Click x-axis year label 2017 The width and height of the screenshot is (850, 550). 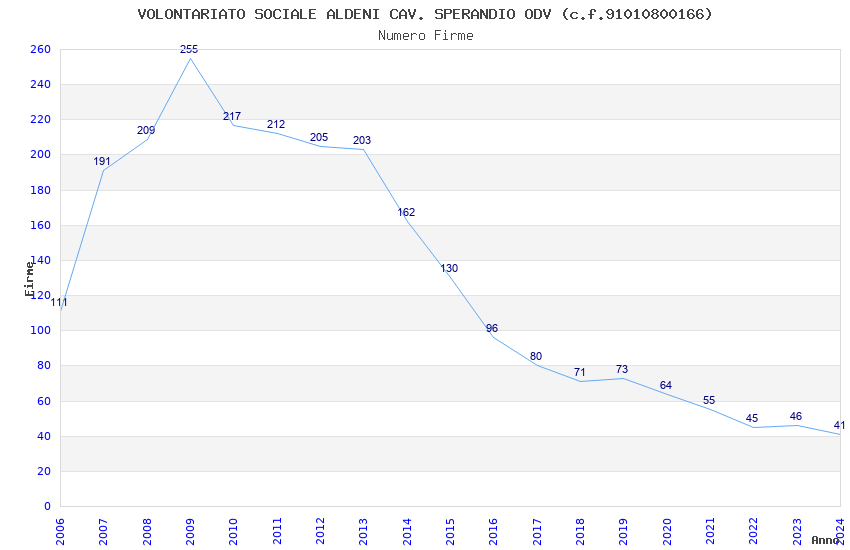[x=537, y=531]
